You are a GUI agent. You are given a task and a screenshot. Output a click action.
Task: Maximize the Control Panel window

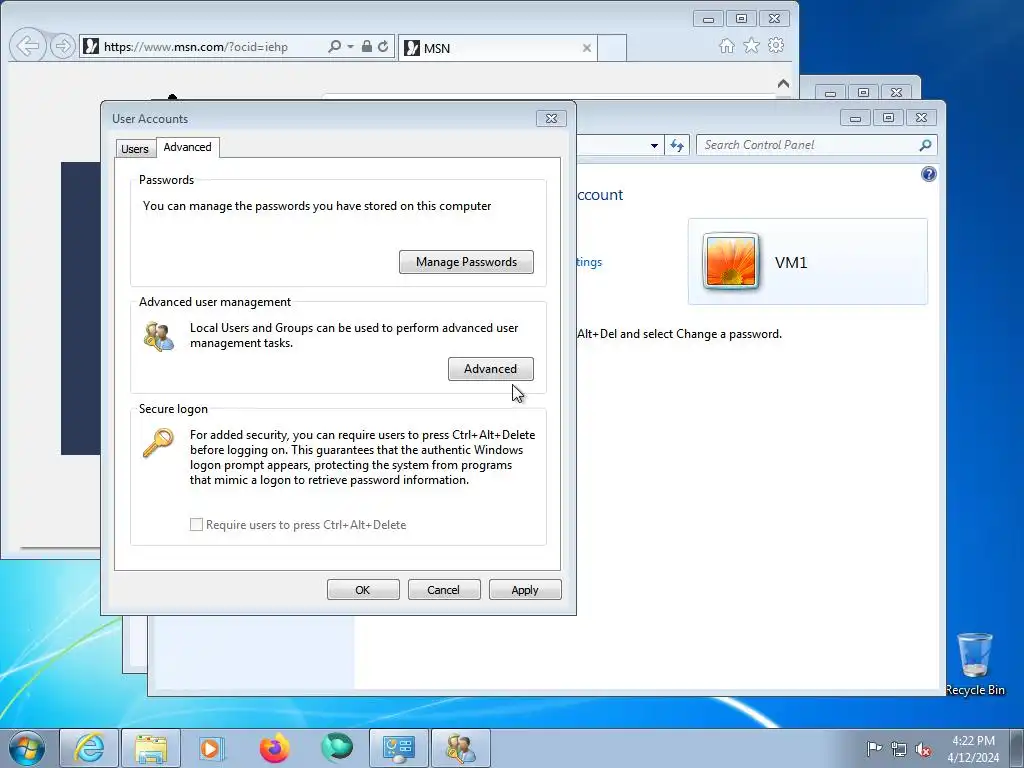(x=888, y=118)
